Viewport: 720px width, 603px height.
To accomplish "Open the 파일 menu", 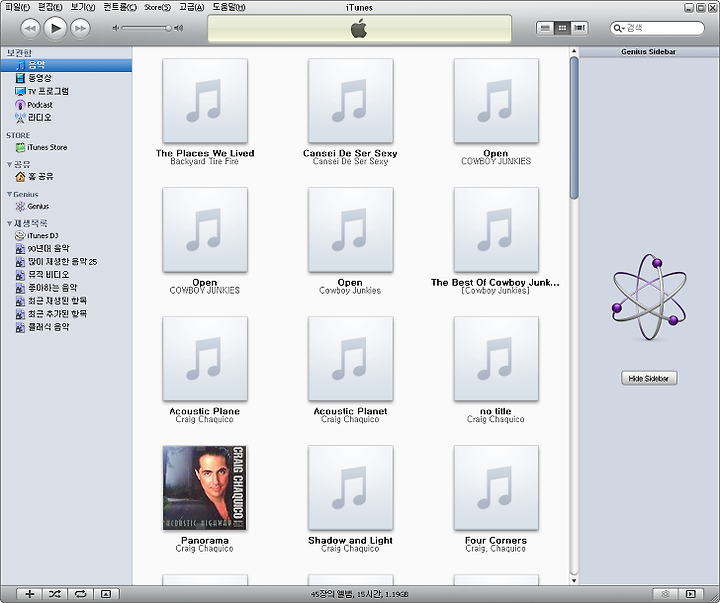I will (17, 7).
